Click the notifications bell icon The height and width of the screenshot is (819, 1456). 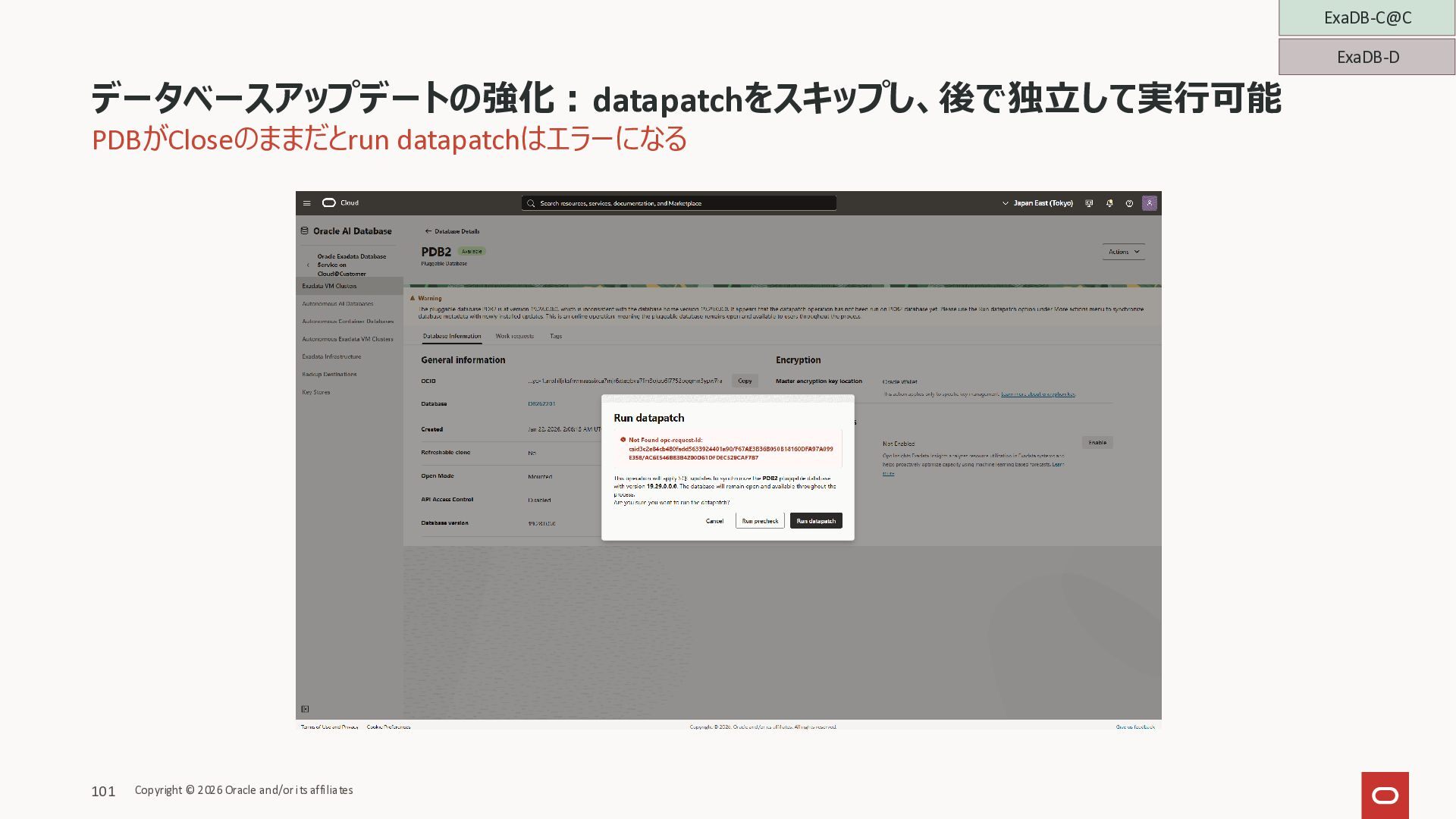(1109, 203)
